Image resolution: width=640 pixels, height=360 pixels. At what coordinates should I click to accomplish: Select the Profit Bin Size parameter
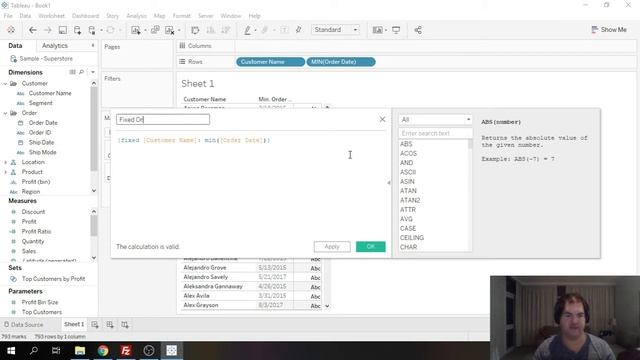40,302
